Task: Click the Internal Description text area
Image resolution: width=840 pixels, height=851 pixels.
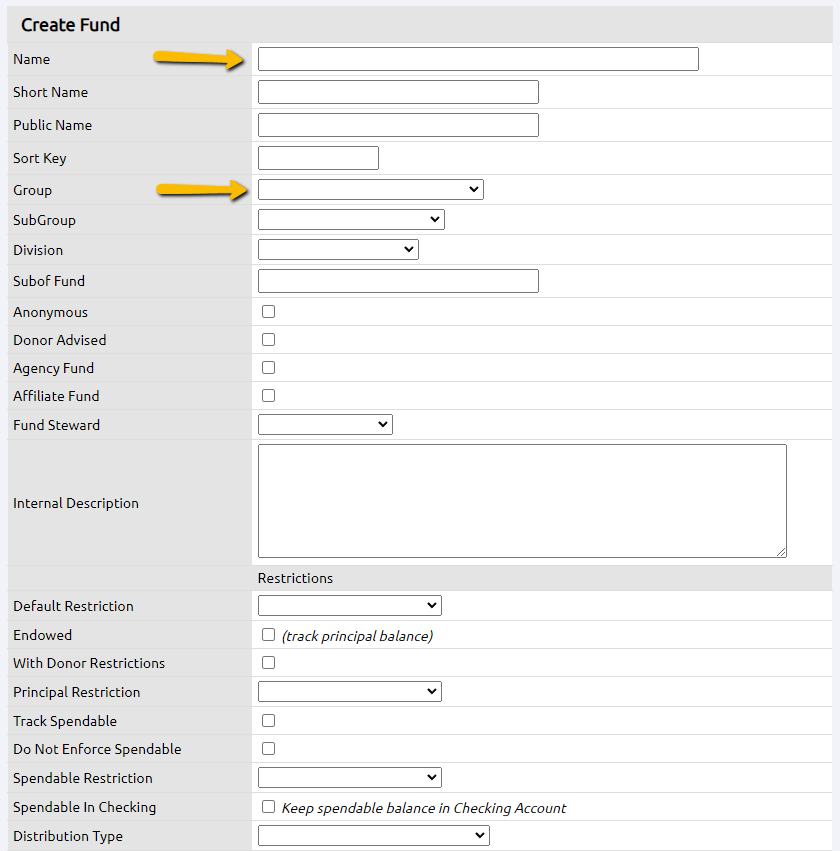Action: click(520, 500)
